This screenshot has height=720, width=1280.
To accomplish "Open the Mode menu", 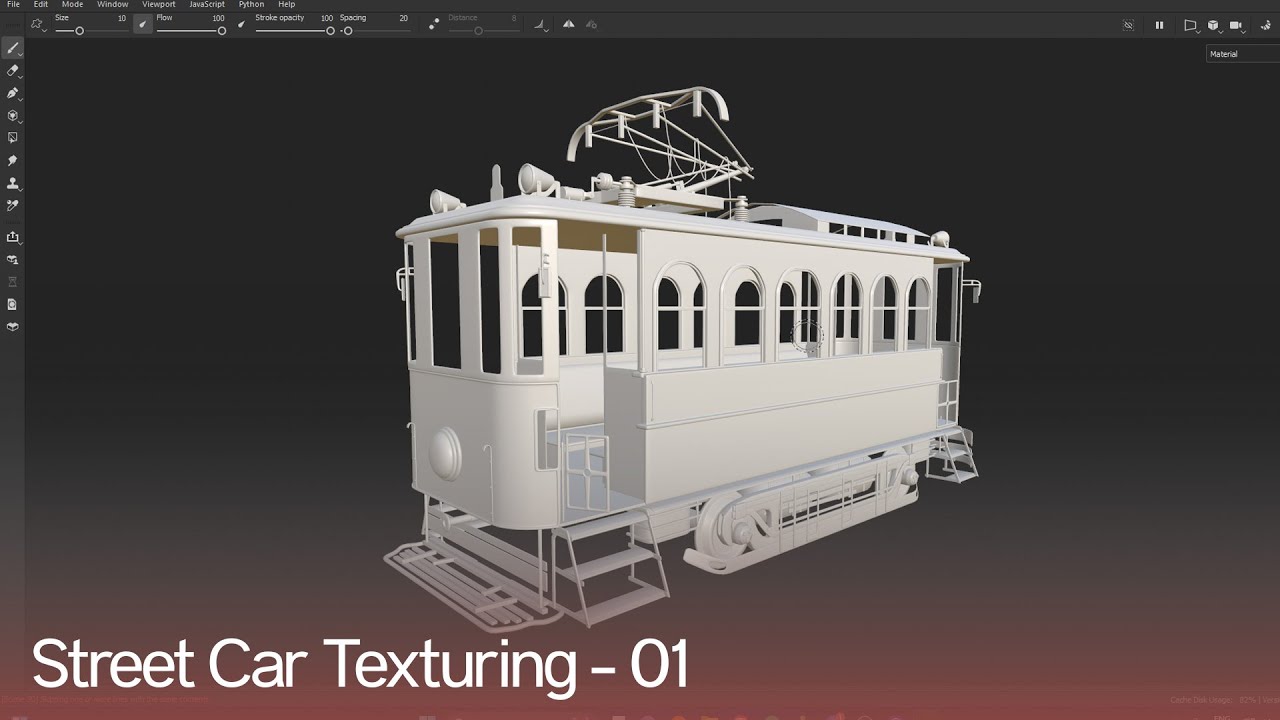I will pyautogui.click(x=73, y=5).
